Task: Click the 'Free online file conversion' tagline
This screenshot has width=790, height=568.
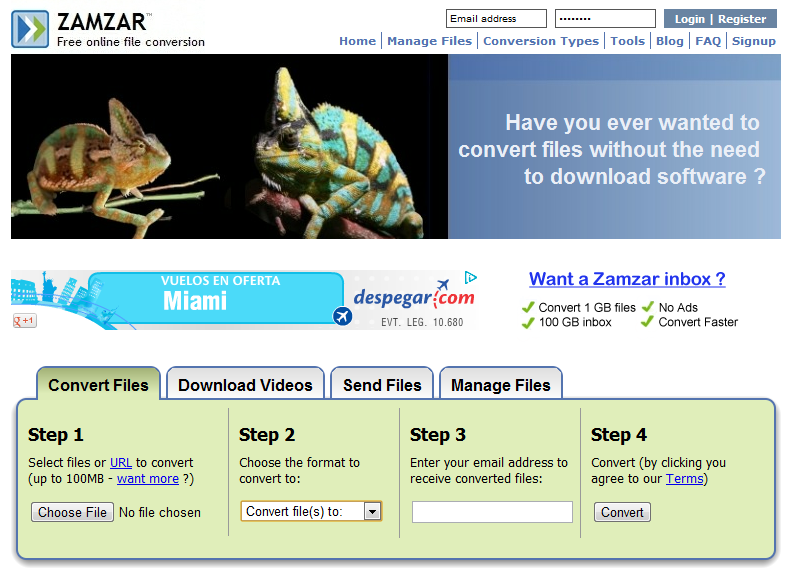Action: click(x=130, y=42)
